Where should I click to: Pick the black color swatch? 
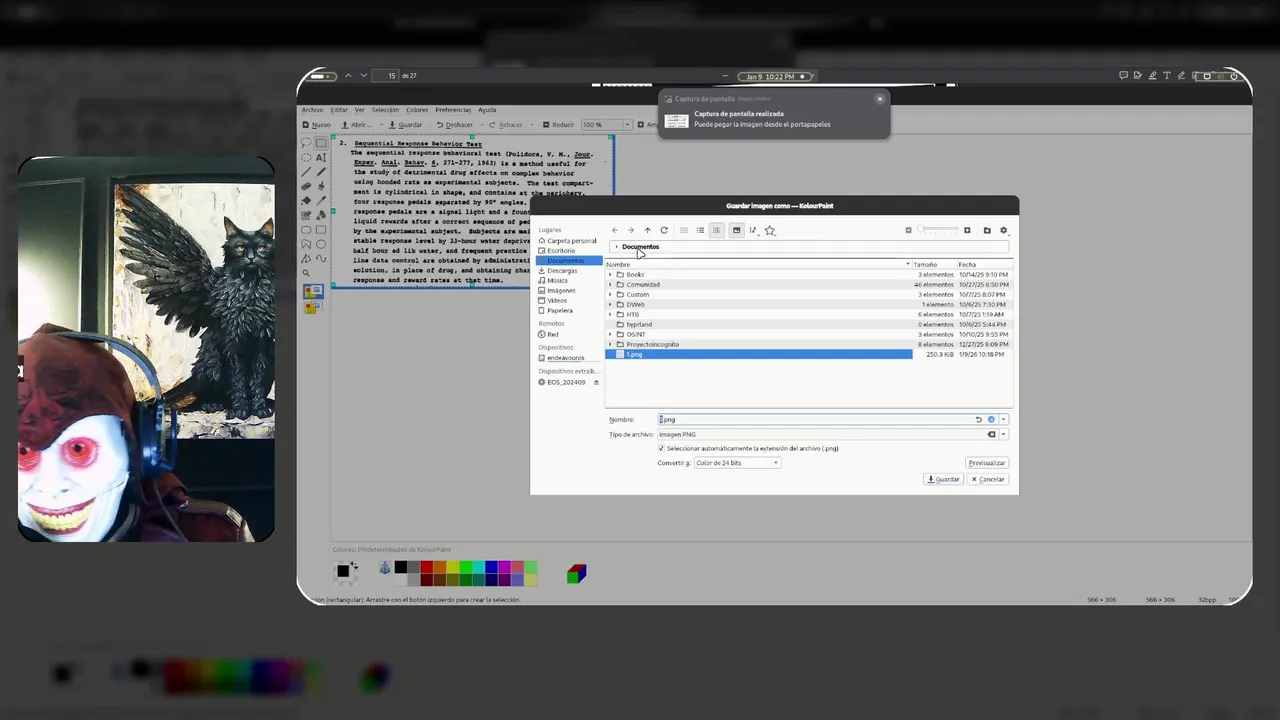click(x=401, y=568)
